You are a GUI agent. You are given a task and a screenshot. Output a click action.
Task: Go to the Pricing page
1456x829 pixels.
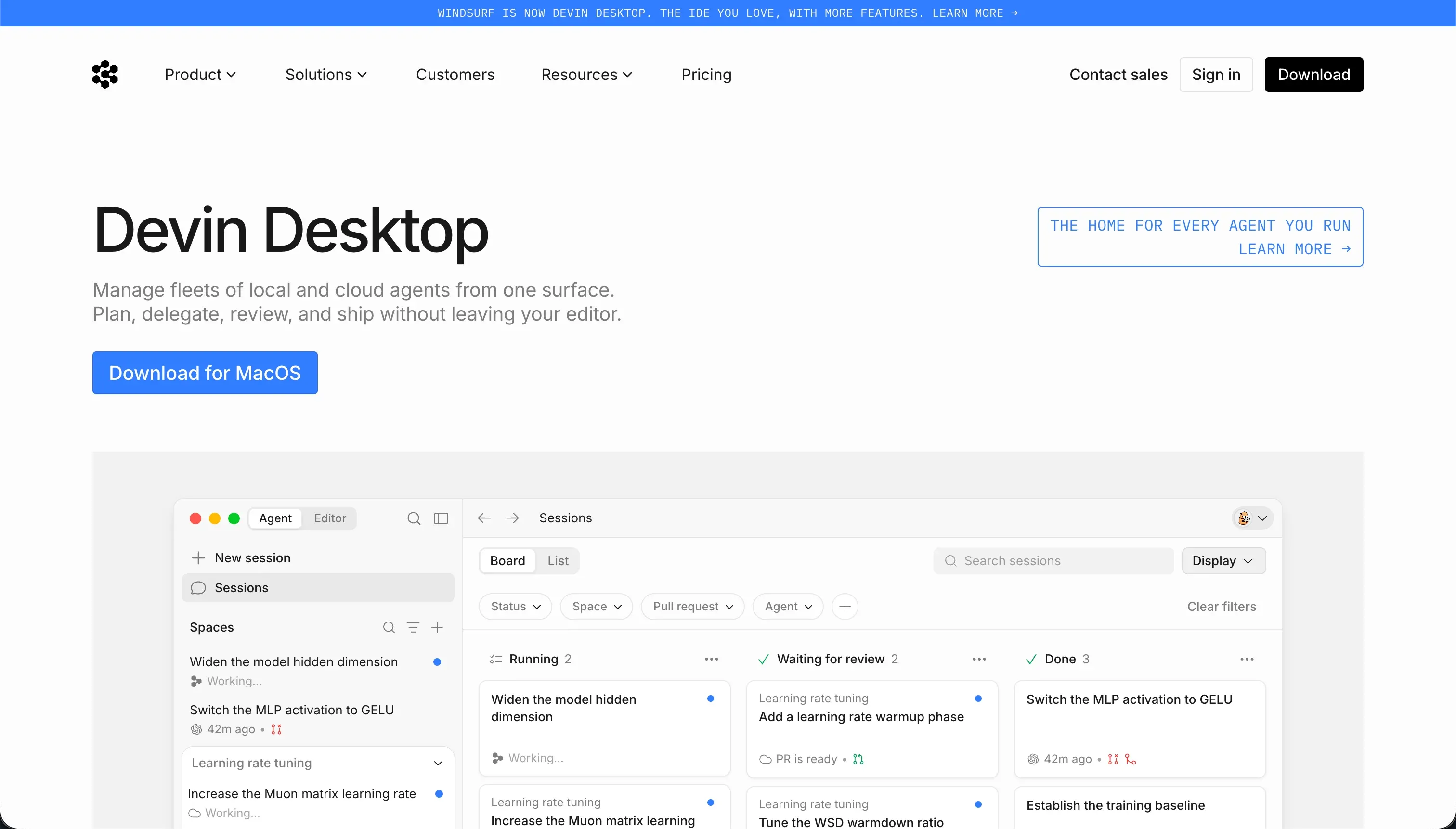click(706, 75)
